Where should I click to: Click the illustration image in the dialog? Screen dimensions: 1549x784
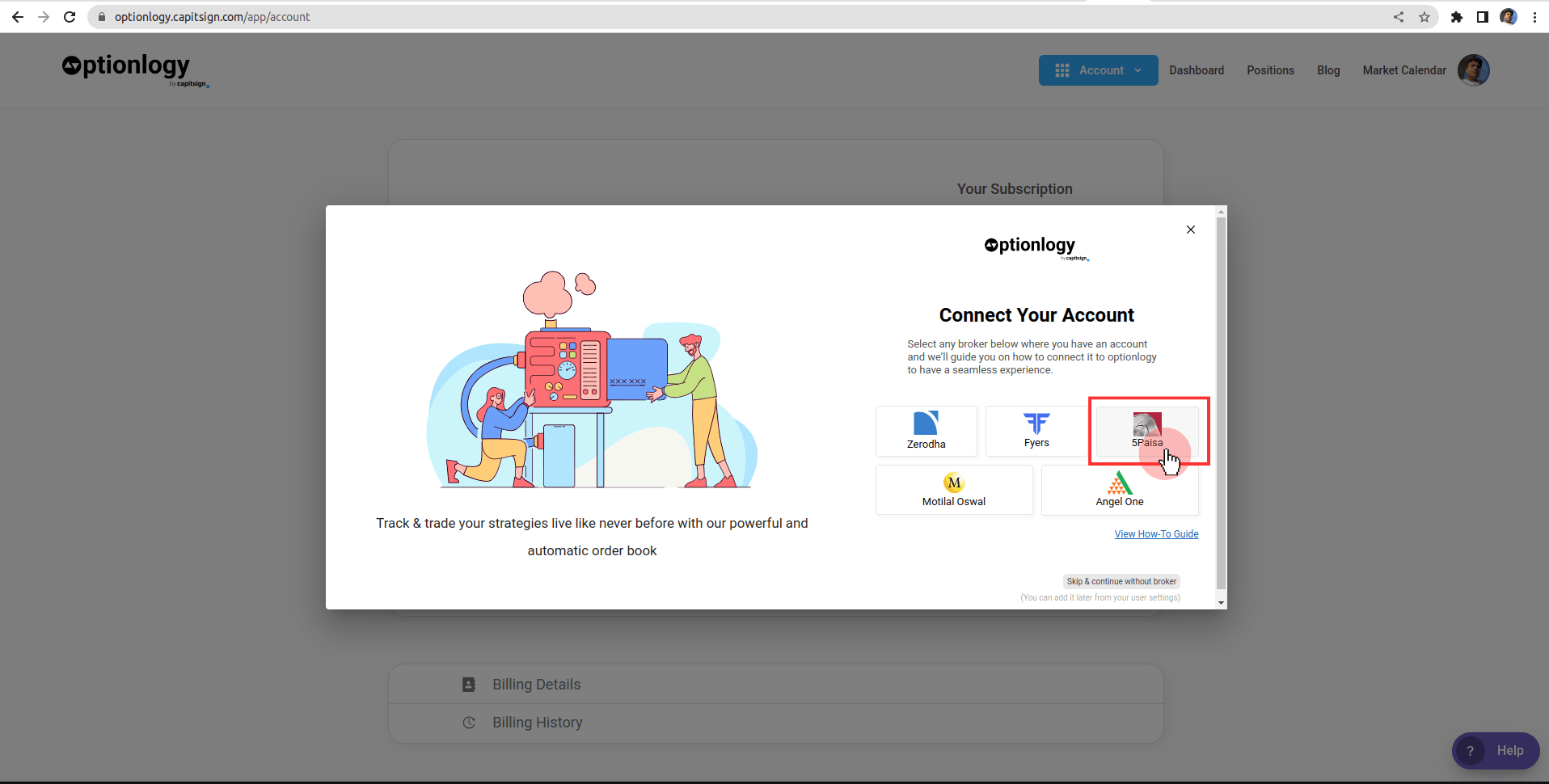(x=592, y=380)
